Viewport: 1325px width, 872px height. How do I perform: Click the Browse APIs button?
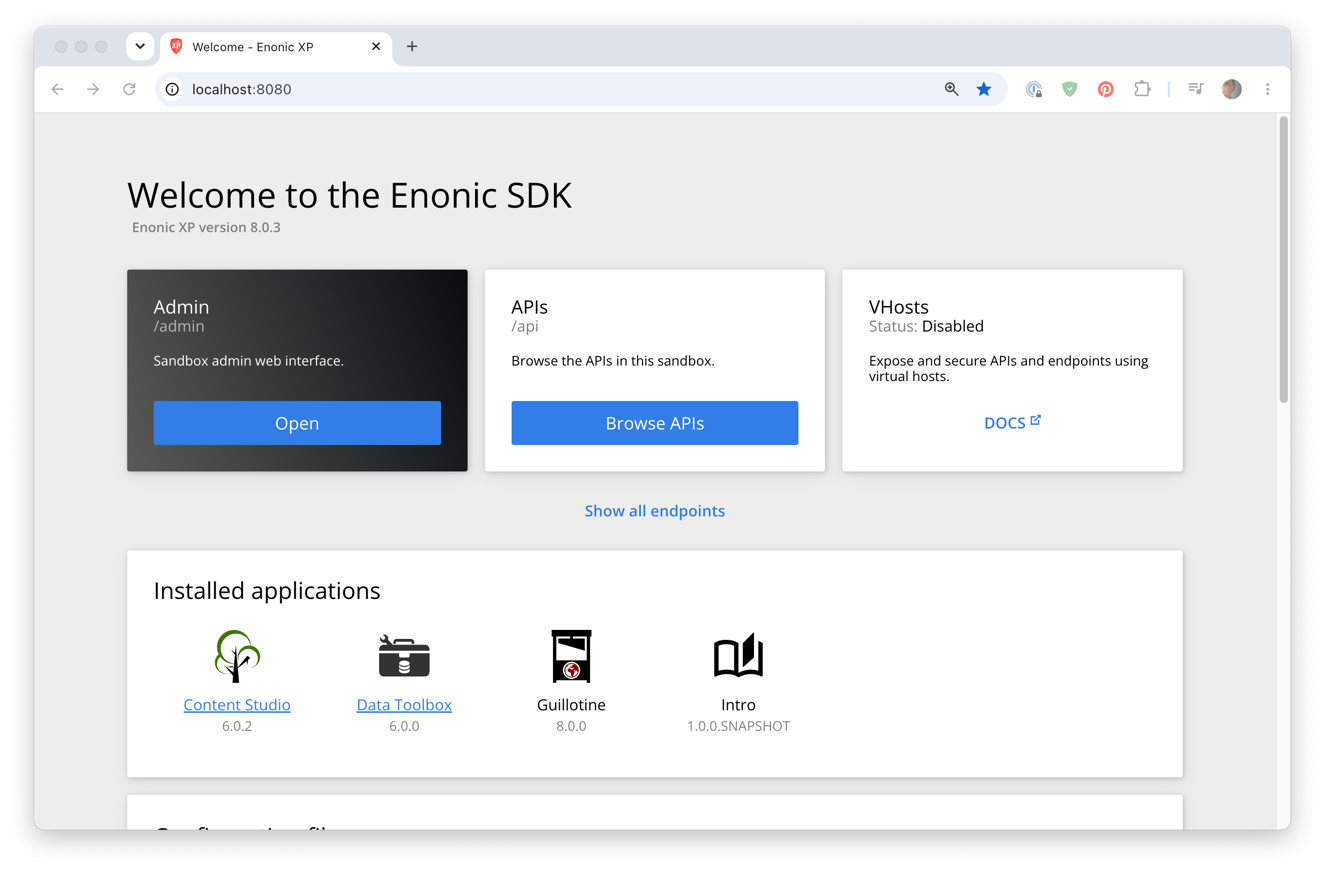pos(655,423)
